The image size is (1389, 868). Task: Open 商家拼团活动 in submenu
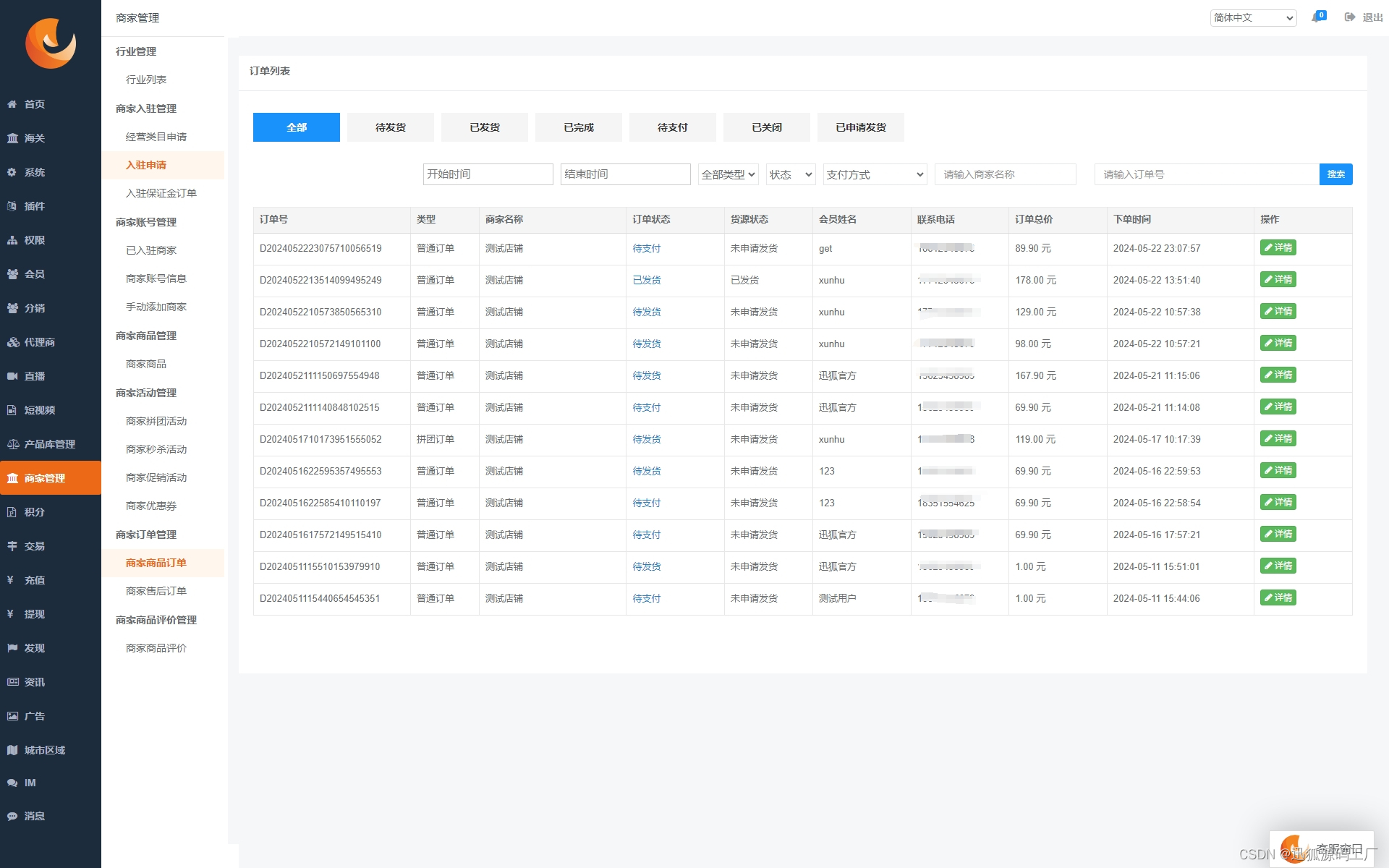tap(156, 421)
